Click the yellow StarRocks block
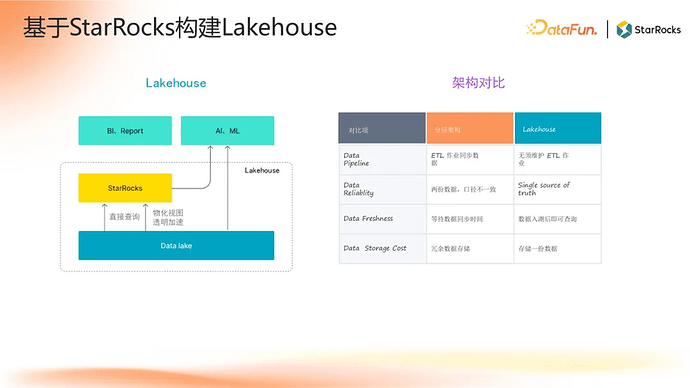Screen dimensions: 690x388 (125, 188)
